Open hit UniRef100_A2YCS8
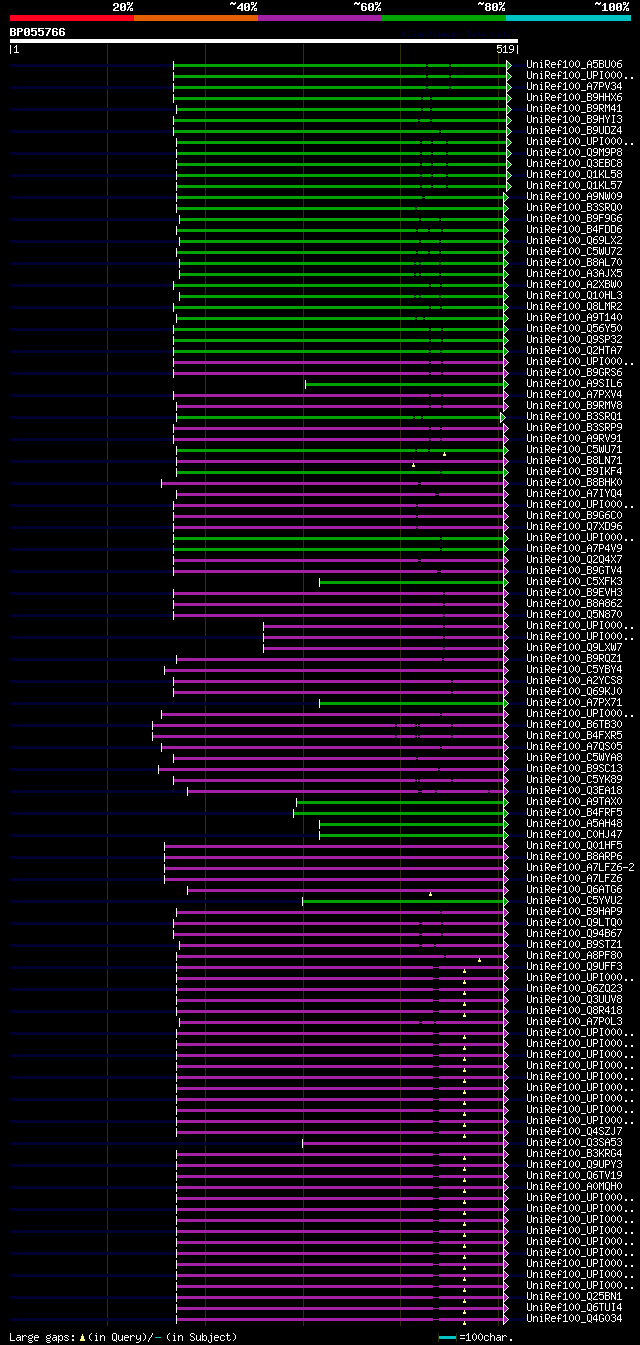 pos(574,680)
